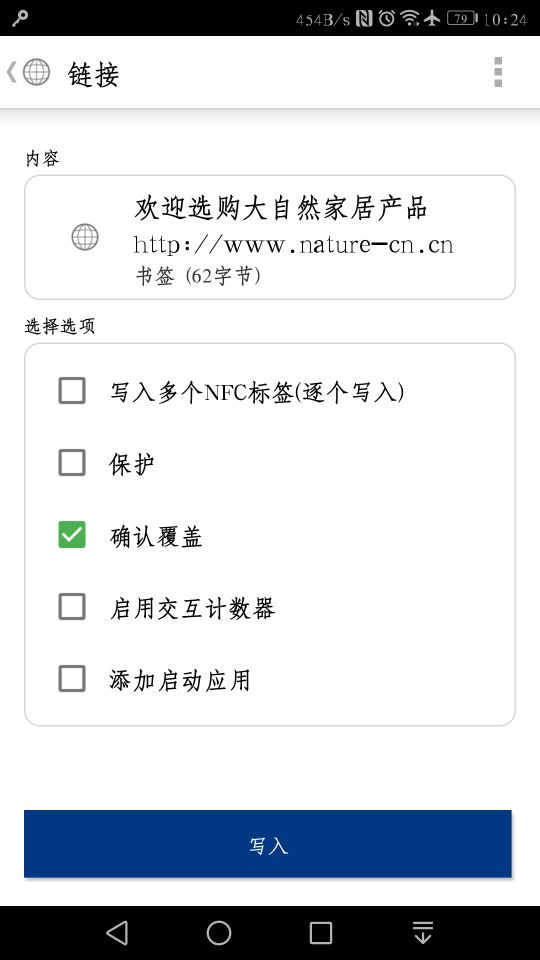Tap the pull-down notification icon in the nav bar
540x960 pixels.
coord(422,933)
